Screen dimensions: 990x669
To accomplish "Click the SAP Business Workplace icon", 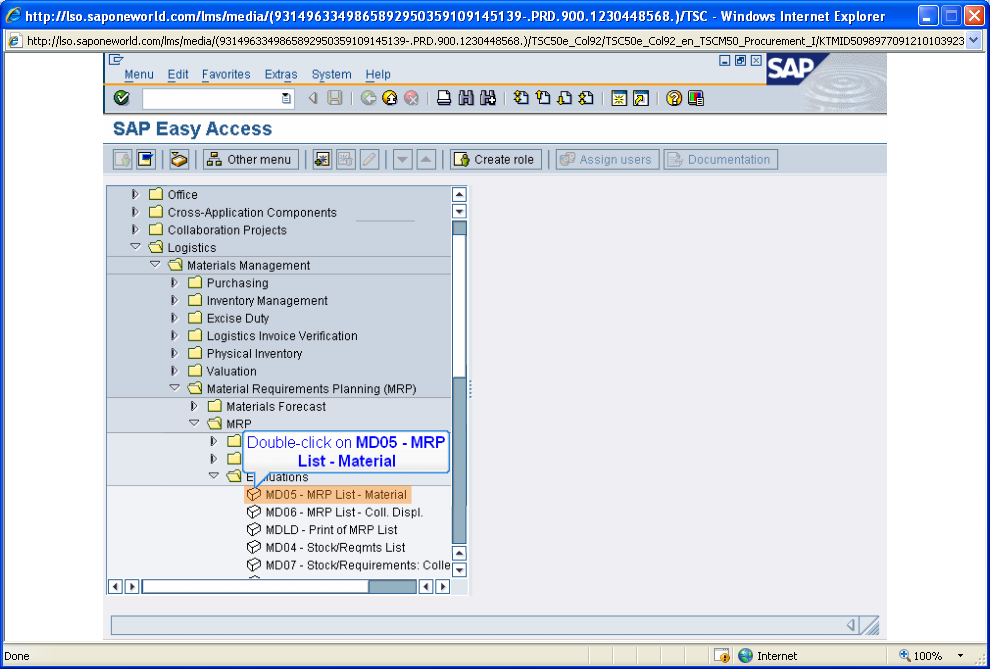I will point(179,159).
